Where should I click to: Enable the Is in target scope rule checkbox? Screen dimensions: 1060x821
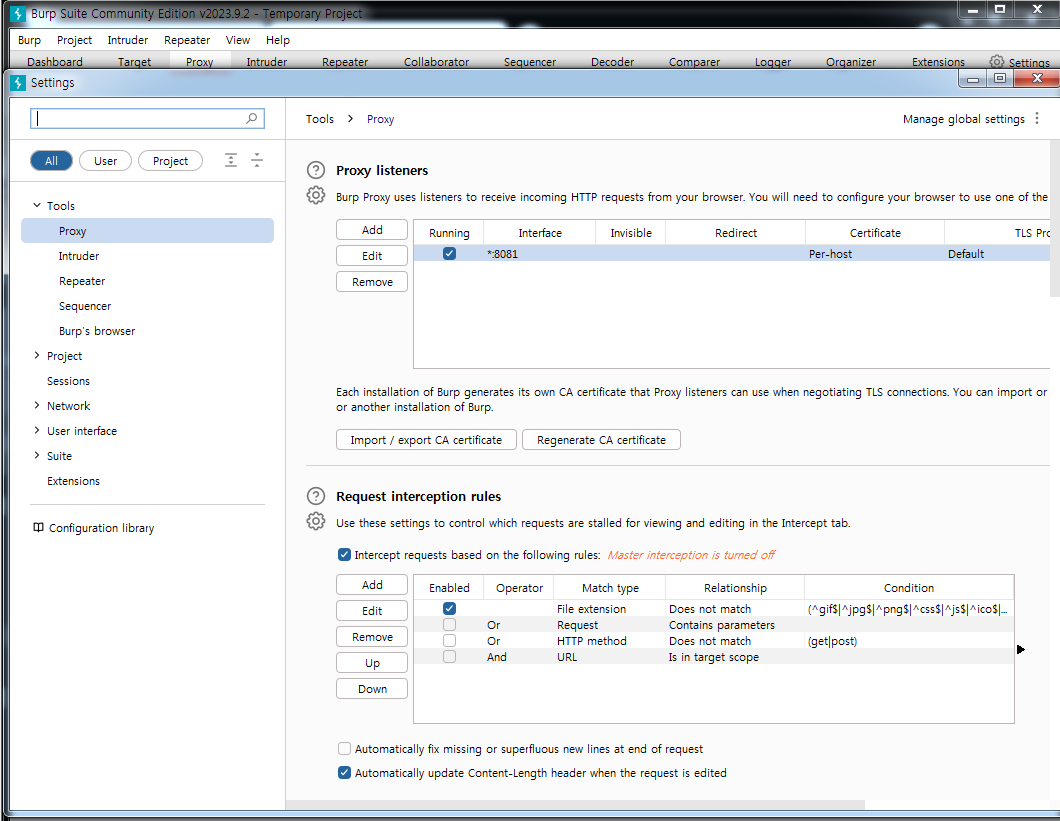(450, 657)
